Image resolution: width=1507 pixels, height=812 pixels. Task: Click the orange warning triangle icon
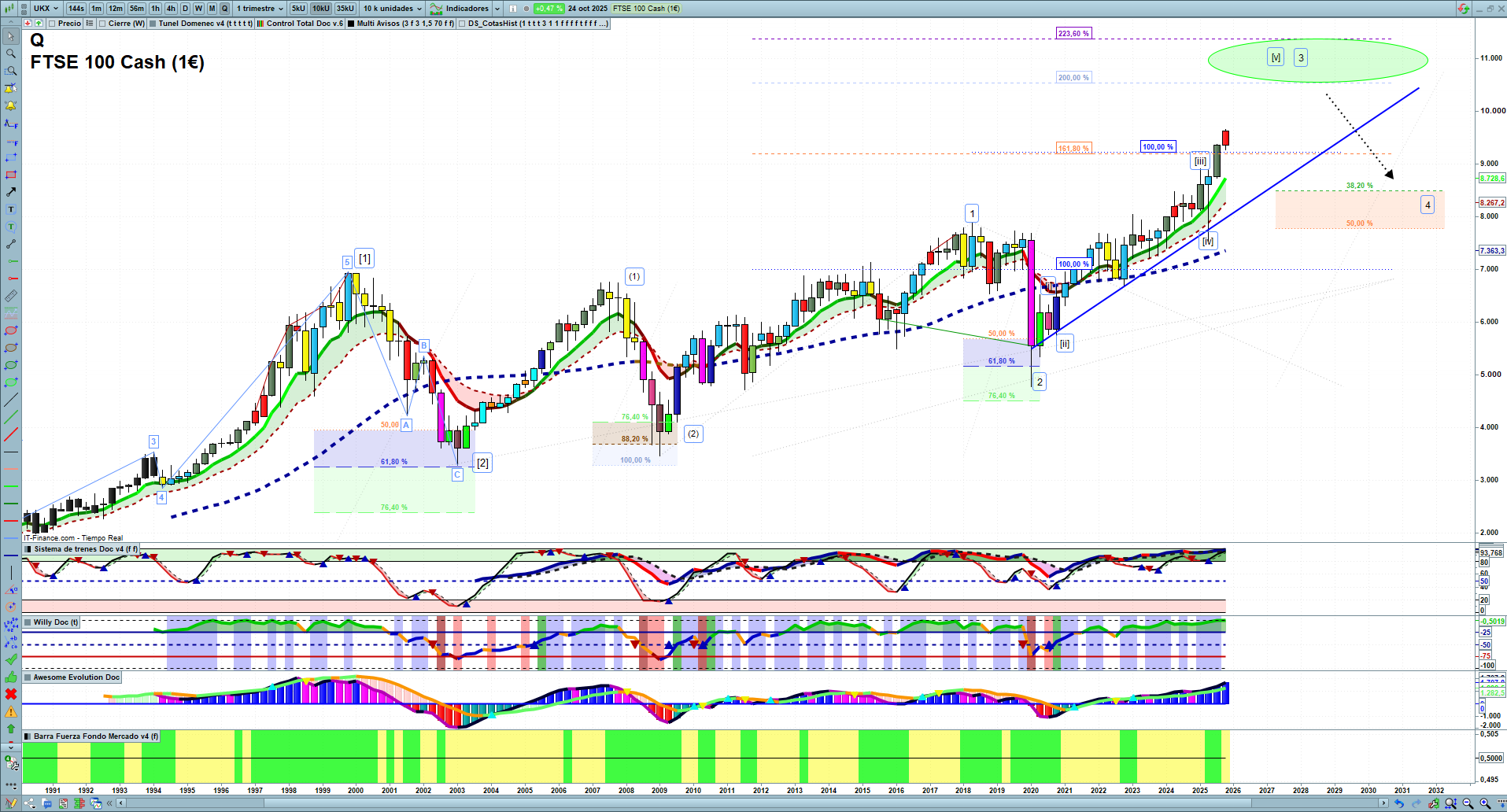coord(11,711)
